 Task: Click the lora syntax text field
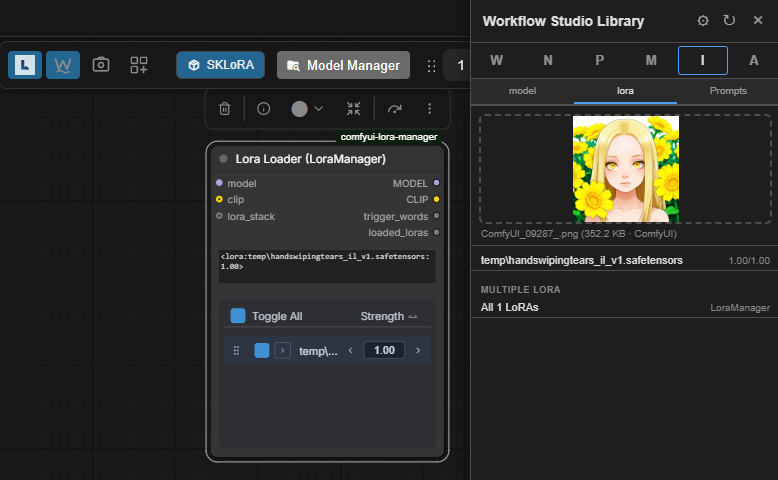(327, 266)
